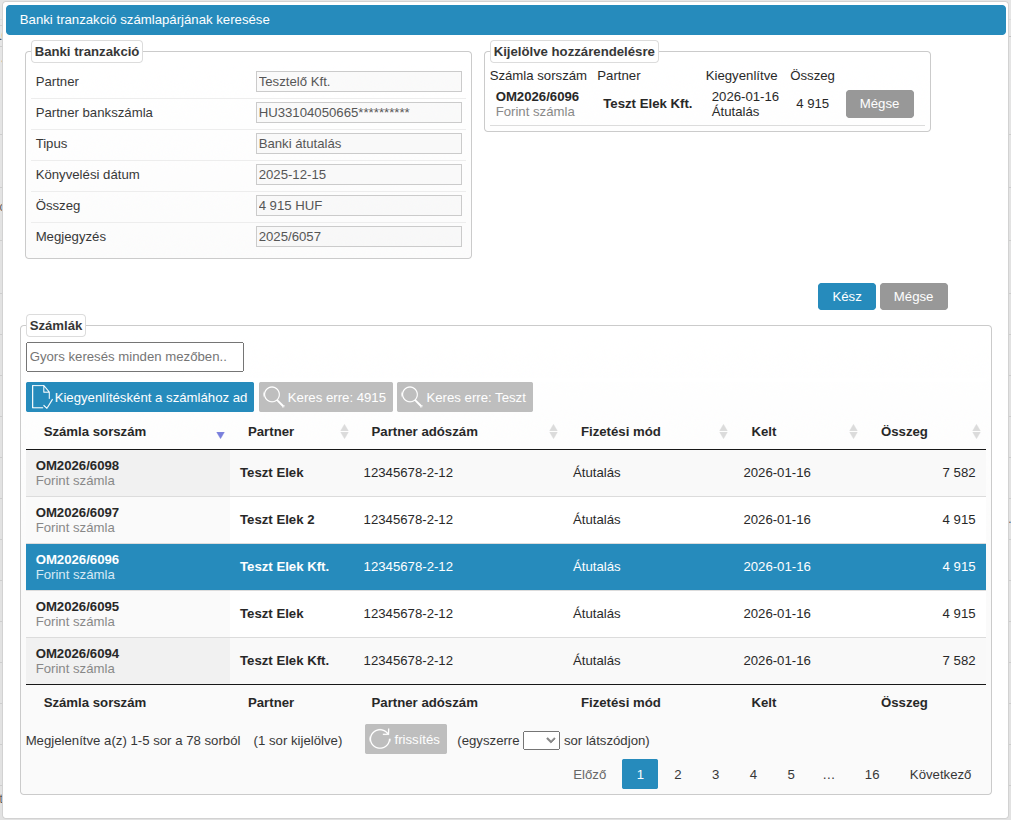Sort table by Partner adószám arrows

pyautogui.click(x=553, y=432)
